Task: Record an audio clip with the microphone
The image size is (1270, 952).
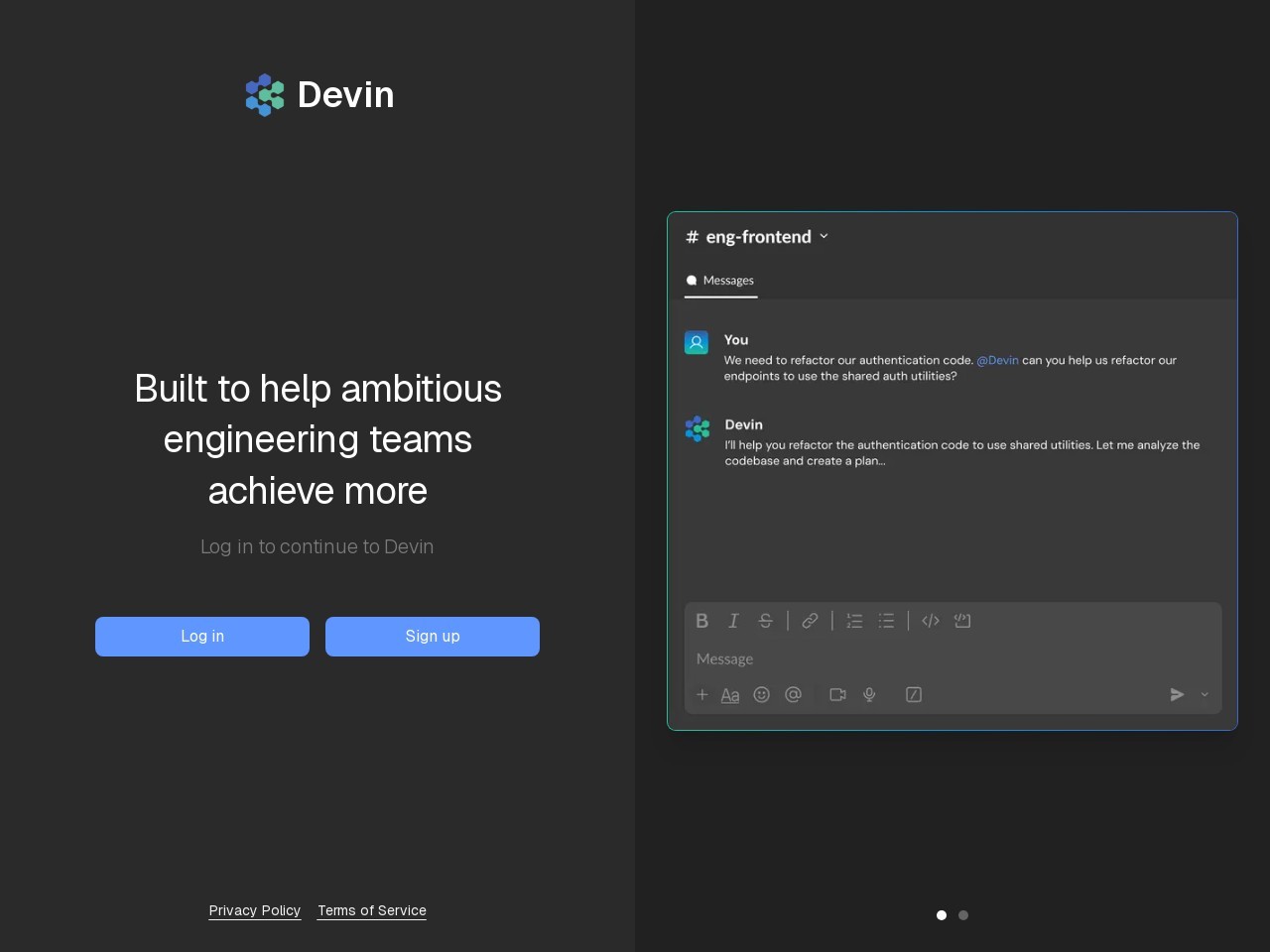Action: pyautogui.click(x=869, y=694)
